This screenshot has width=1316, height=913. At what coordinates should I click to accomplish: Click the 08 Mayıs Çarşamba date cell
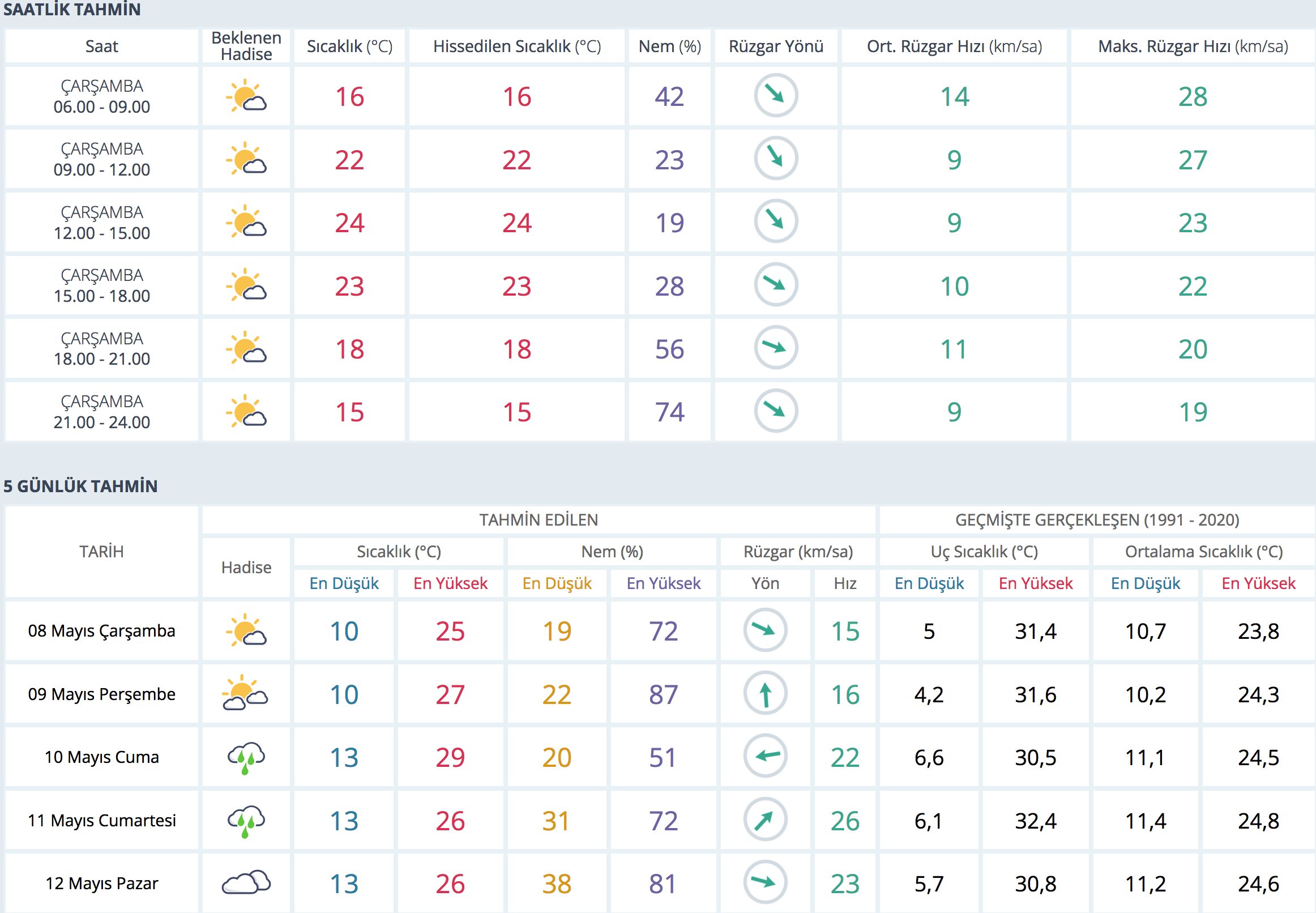(x=102, y=631)
